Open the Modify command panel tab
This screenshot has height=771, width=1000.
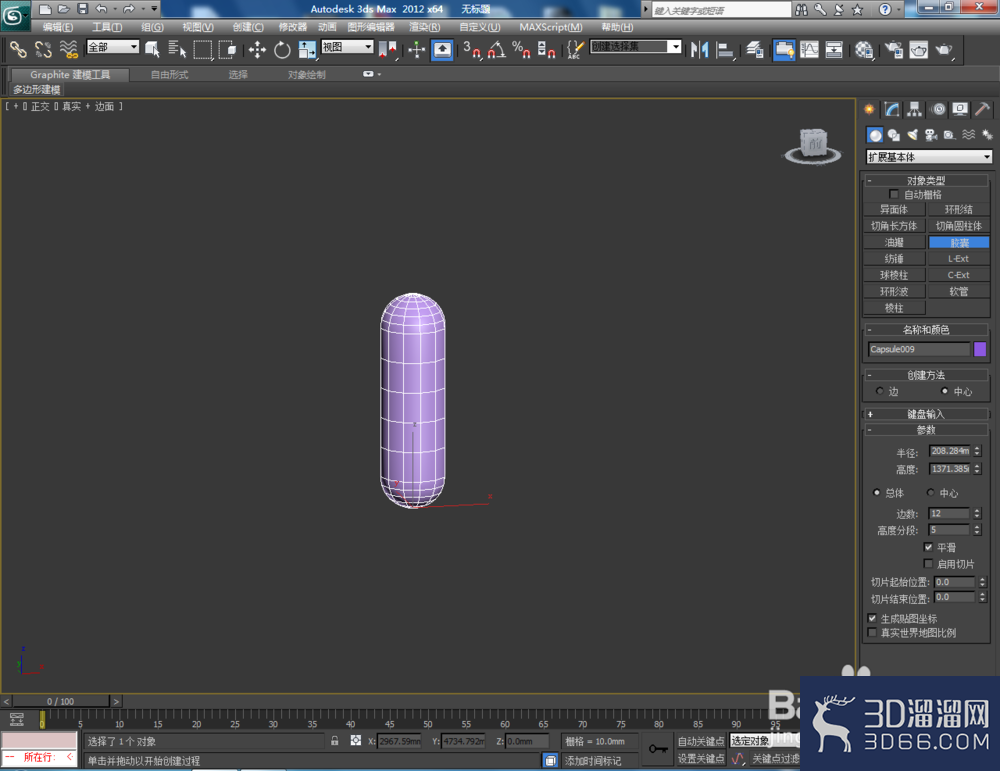[x=892, y=110]
